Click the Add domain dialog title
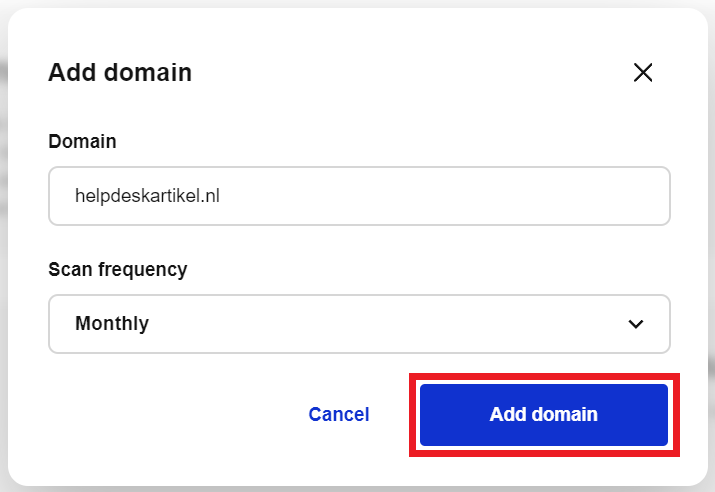Viewport: 715px width, 492px height. (x=120, y=72)
